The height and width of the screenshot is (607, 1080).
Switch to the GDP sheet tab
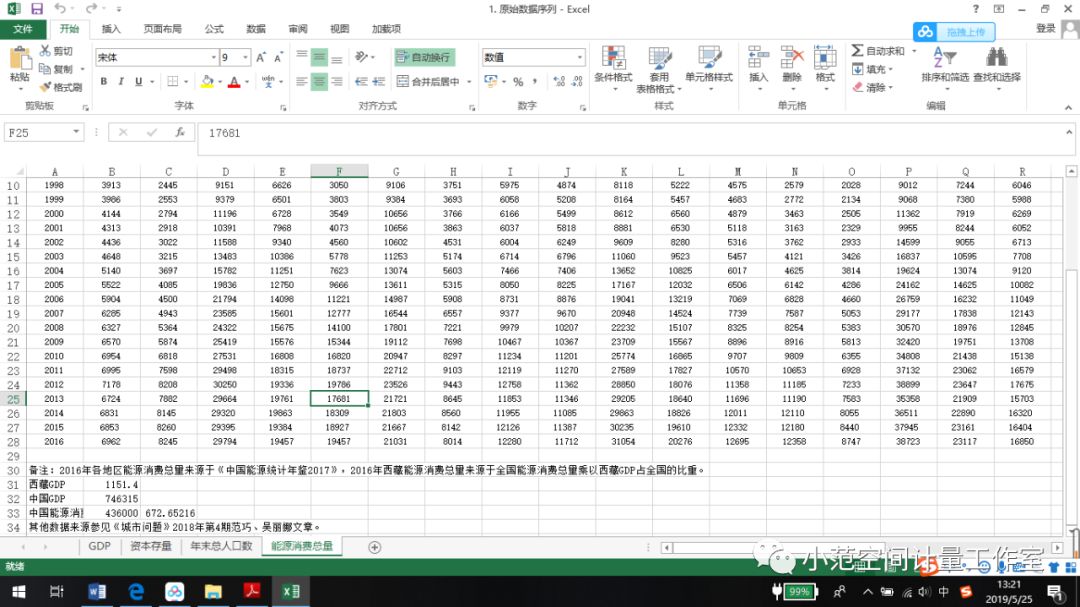(x=100, y=546)
